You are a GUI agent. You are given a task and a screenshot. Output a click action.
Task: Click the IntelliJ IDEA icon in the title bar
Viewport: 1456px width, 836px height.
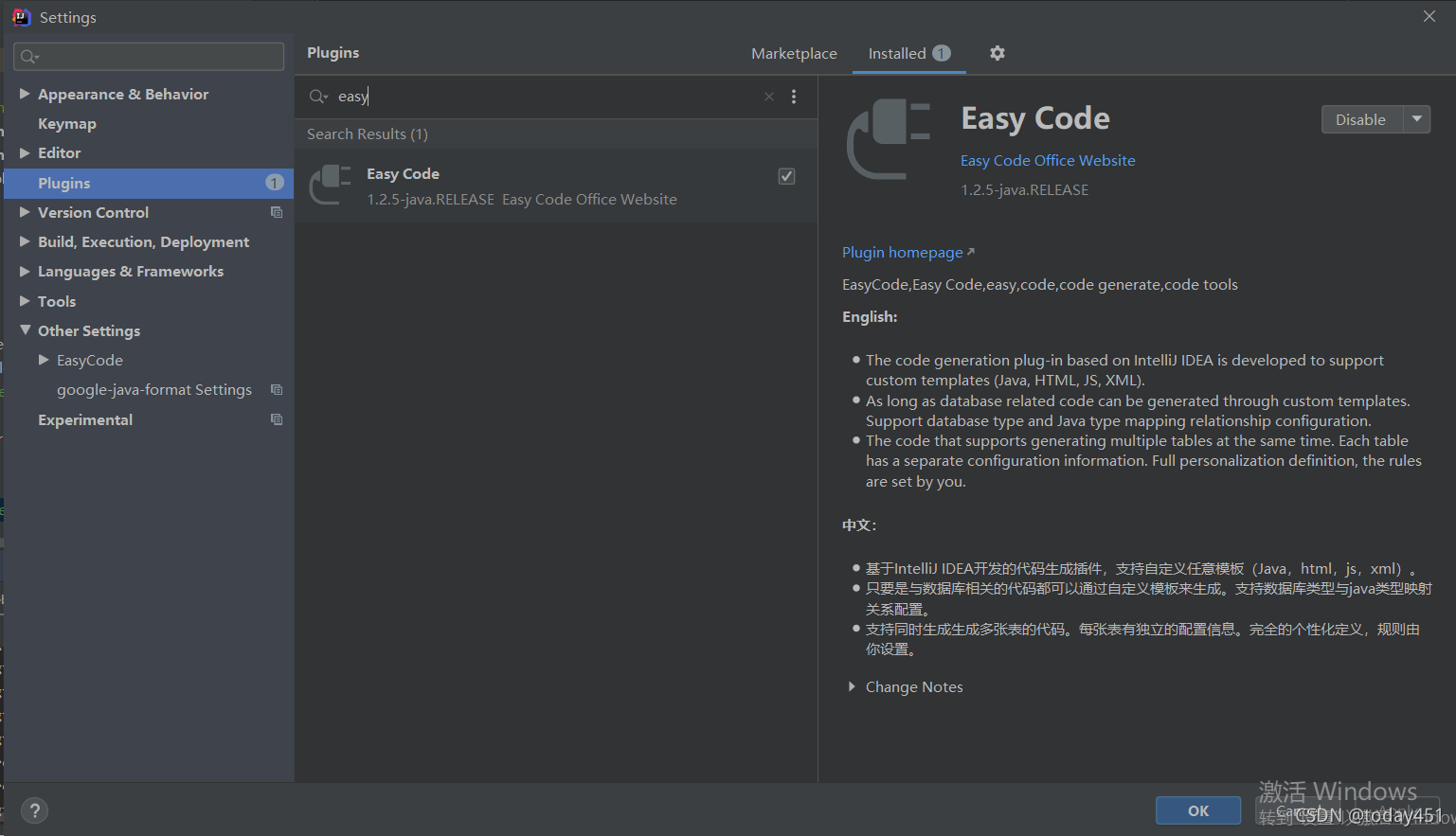click(x=21, y=17)
